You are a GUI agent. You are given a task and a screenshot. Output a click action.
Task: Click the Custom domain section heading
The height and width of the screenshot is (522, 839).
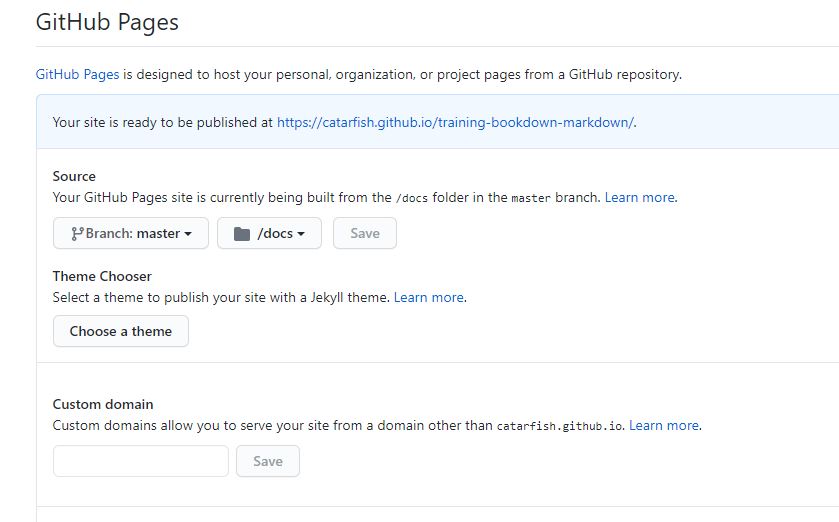coord(103,404)
